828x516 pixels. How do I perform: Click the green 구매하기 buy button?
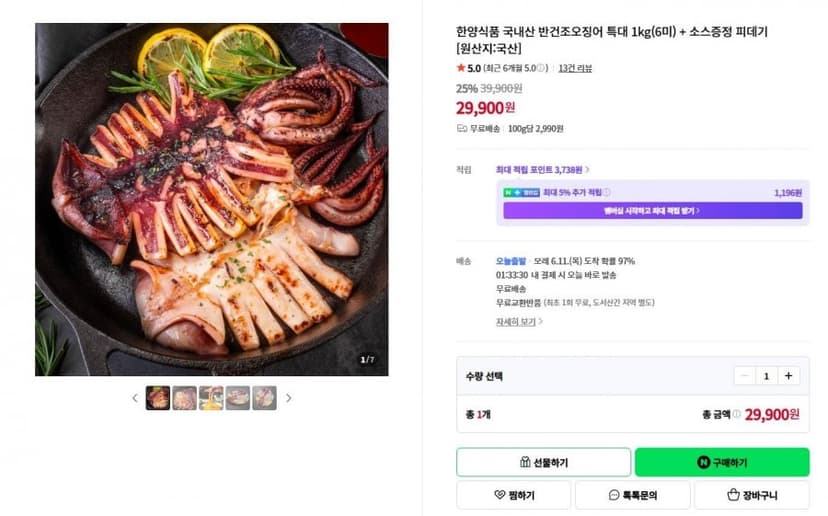click(x=722, y=462)
